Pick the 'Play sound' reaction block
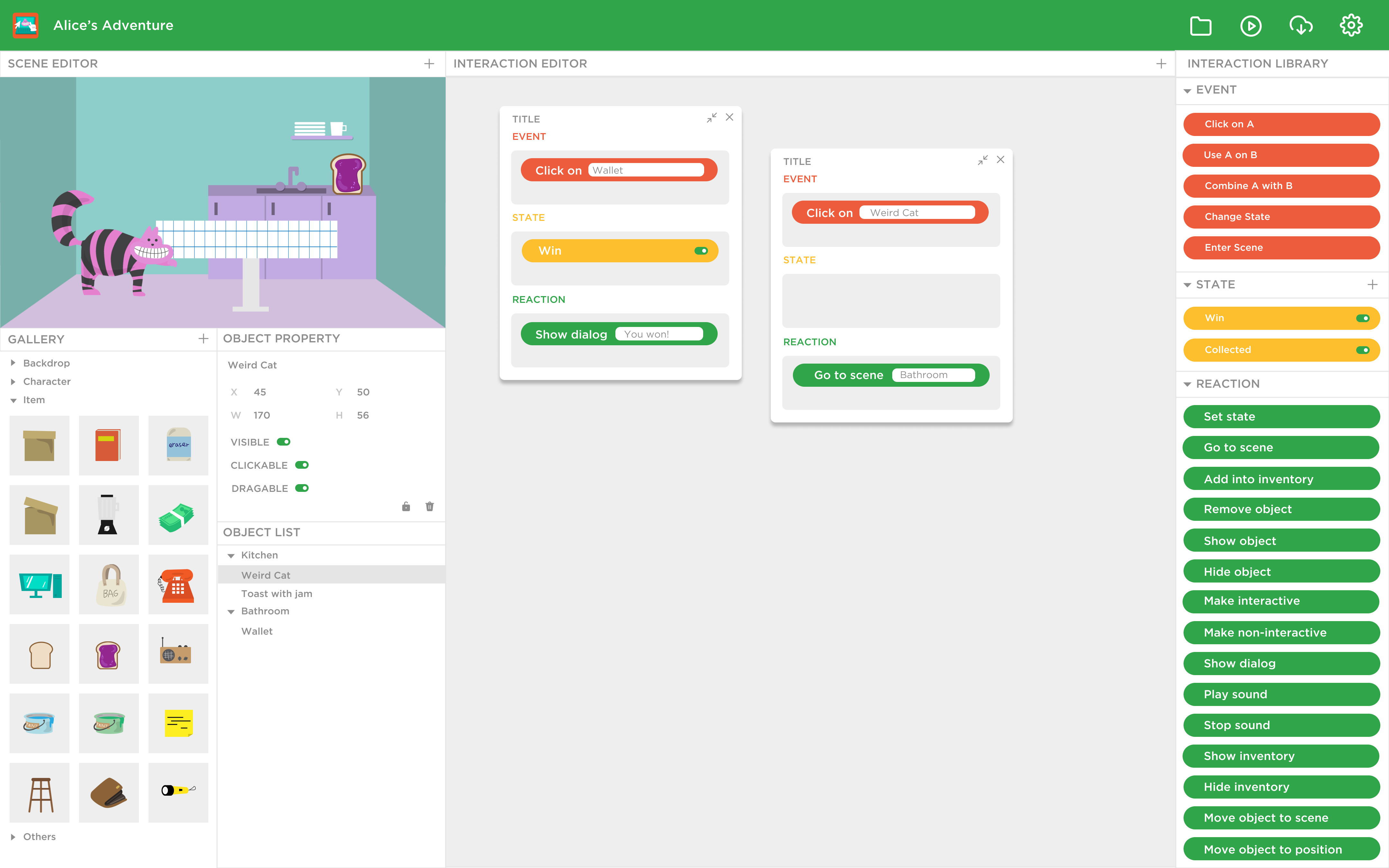 pyautogui.click(x=1281, y=694)
